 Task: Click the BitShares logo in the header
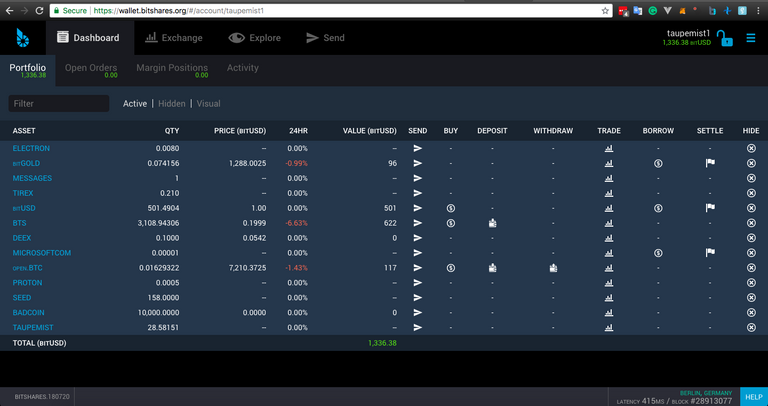[x=23, y=38]
